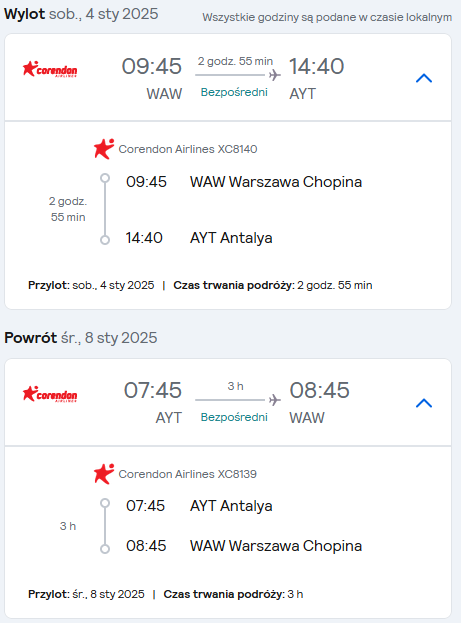Click the arrival circle marker at 14:40
Image resolution: width=461 pixels, height=623 pixels.
coord(105,240)
